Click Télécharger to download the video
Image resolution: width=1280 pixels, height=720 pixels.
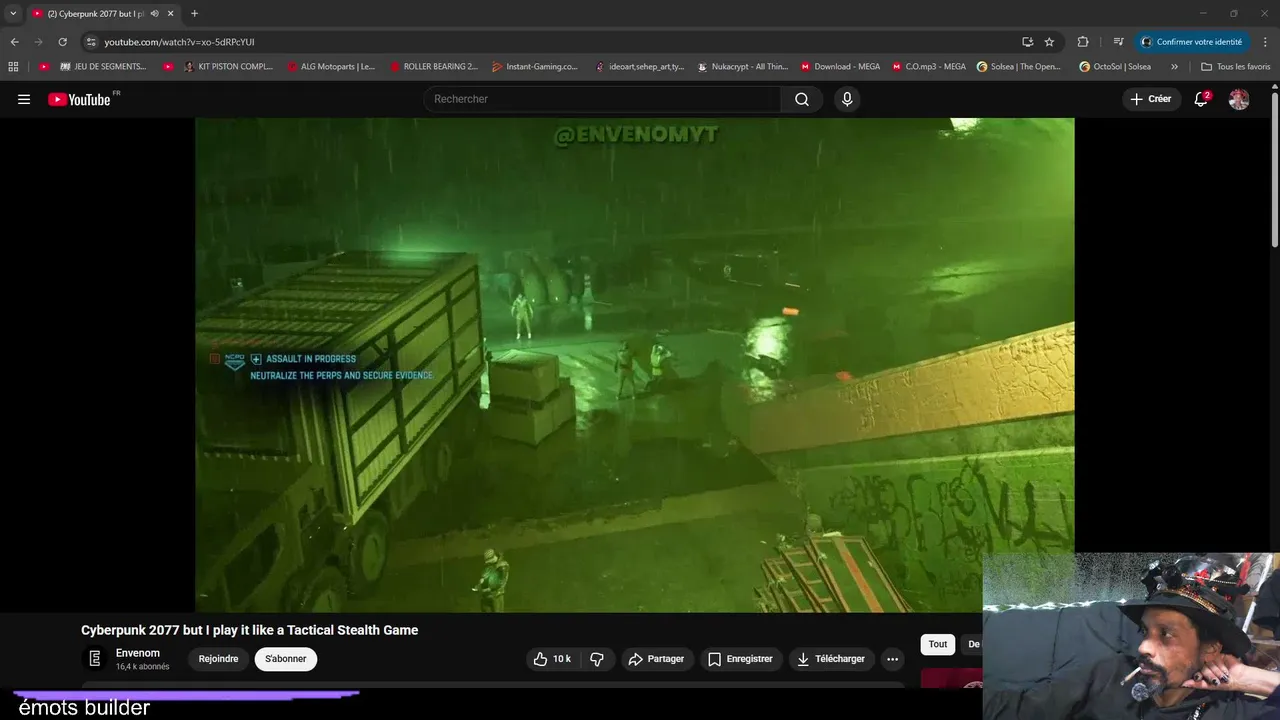832,659
